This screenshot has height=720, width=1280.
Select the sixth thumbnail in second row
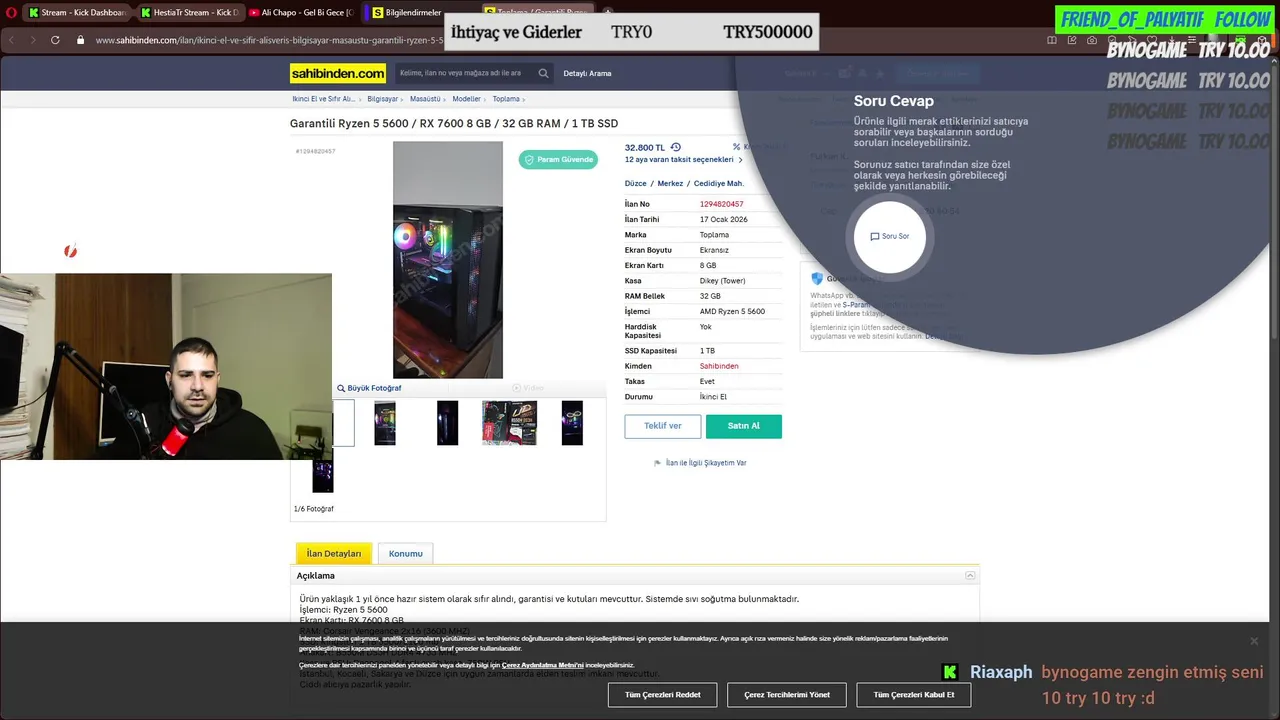coord(323,475)
